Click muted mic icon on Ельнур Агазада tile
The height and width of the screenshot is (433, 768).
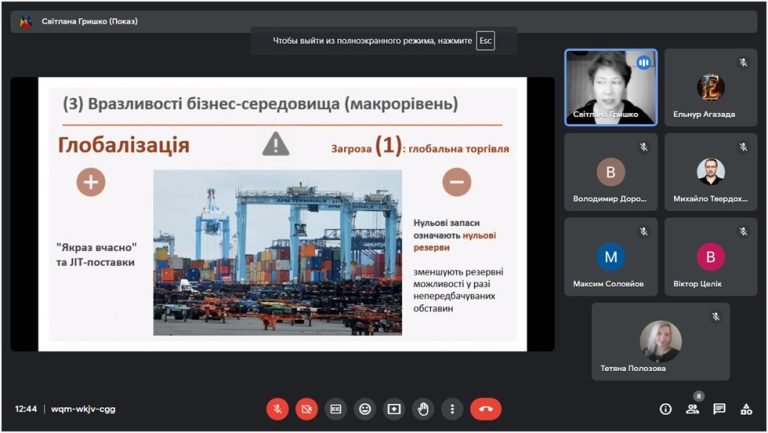744,62
